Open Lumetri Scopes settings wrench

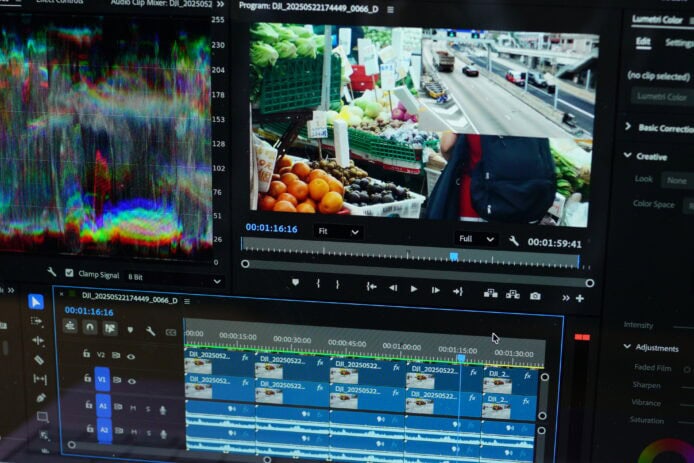tap(52, 271)
